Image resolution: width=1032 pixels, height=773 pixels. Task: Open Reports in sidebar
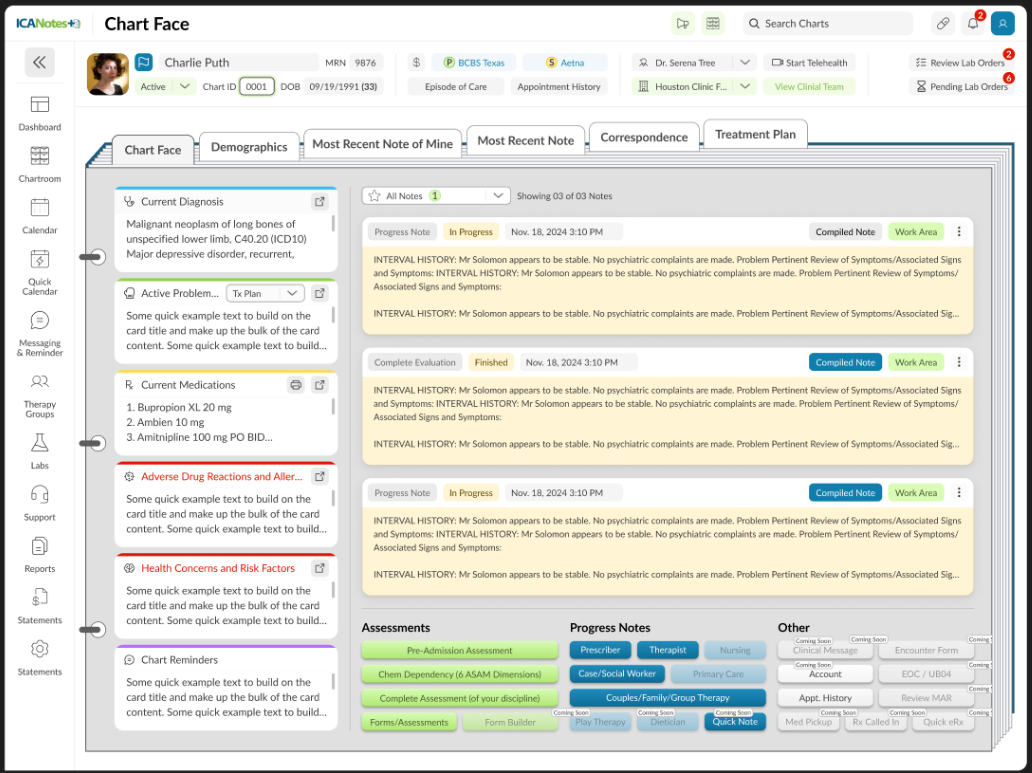(39, 554)
